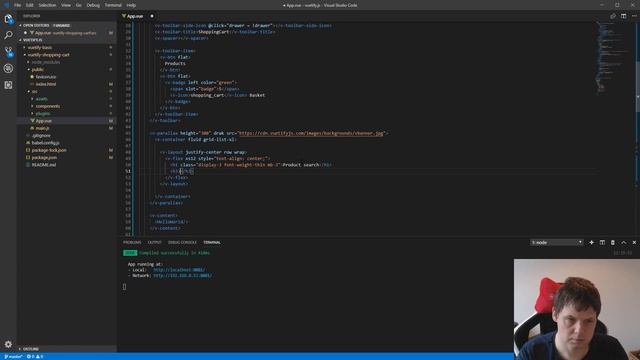Open favicon.ico in the file tree

coord(46,77)
